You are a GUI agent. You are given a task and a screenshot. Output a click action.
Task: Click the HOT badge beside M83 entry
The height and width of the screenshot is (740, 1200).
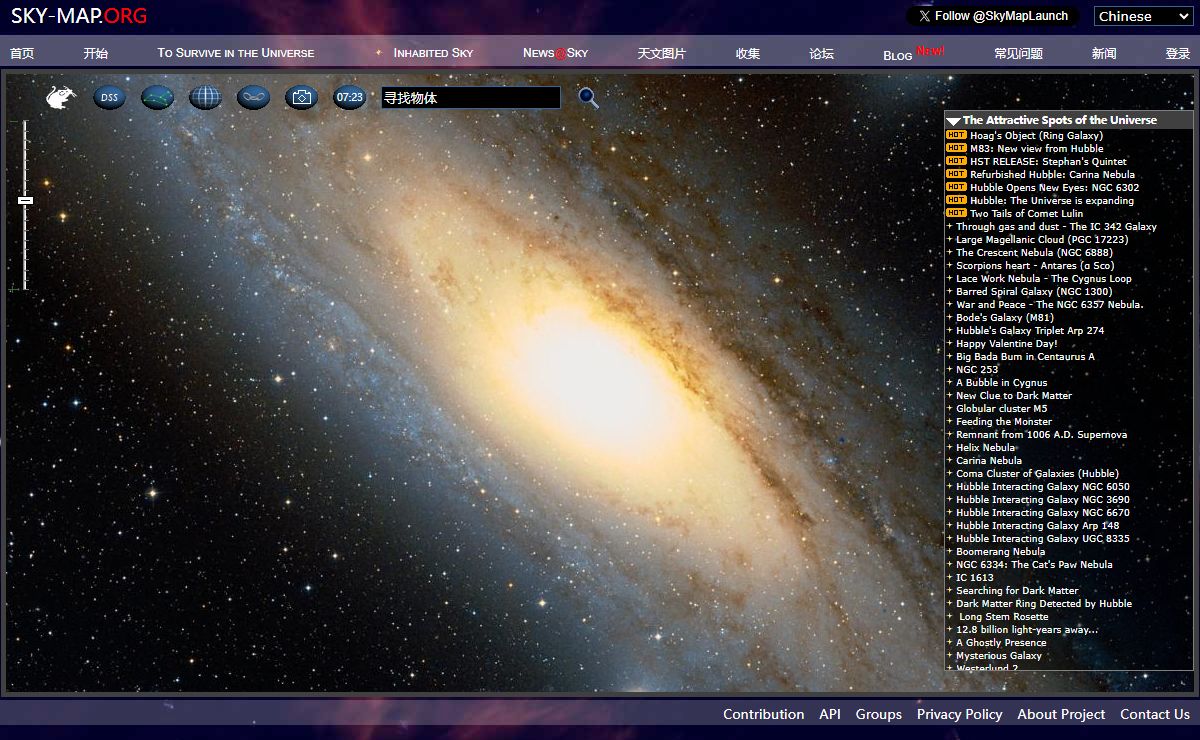[956, 148]
